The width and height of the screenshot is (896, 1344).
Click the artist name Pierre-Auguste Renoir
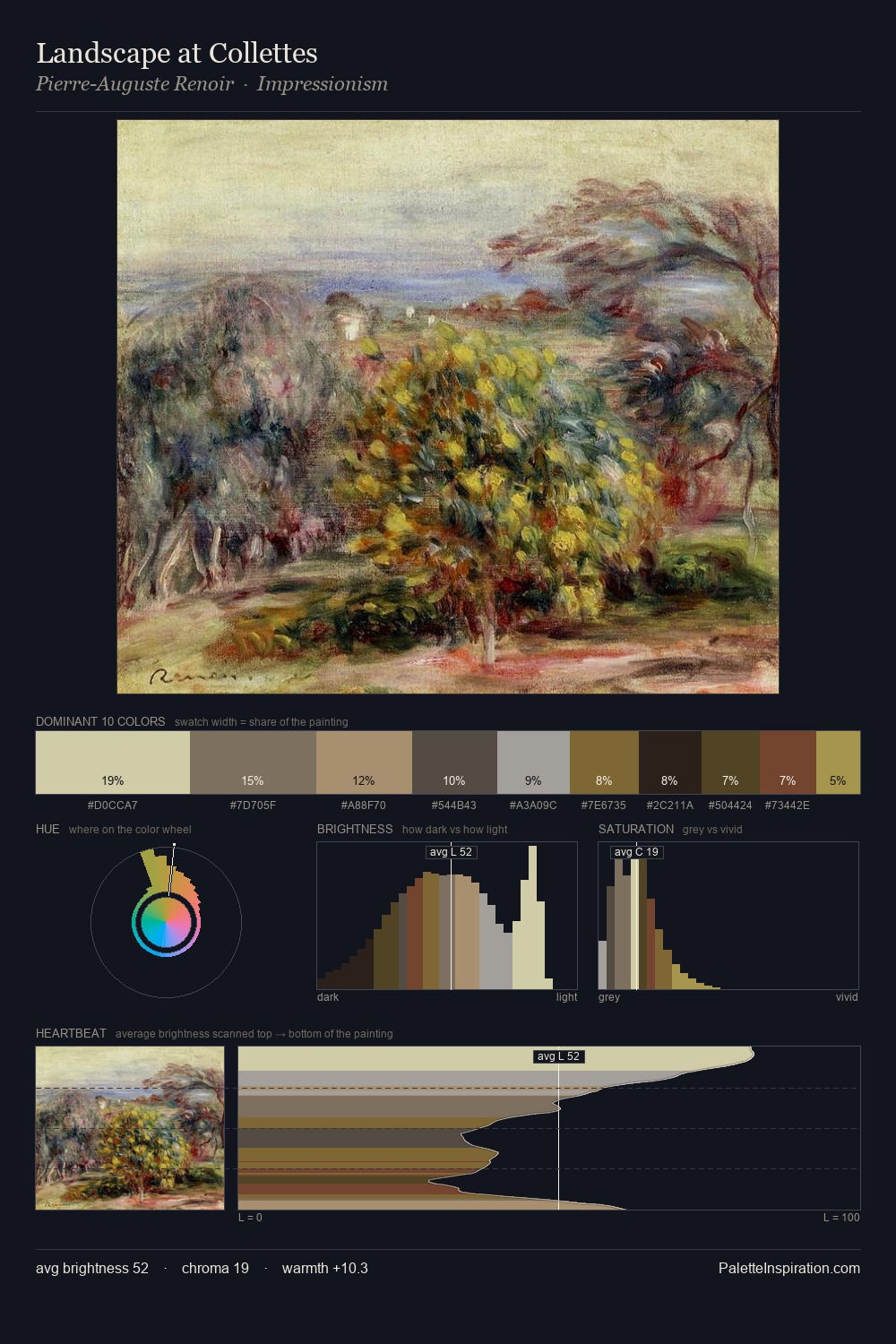134,83
